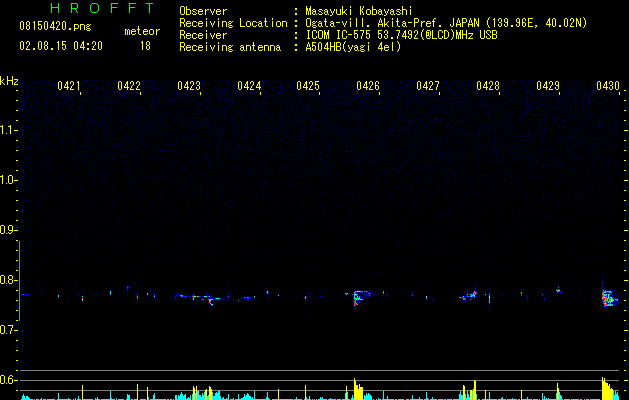Click the 1.0 kHz axis label
This screenshot has height=400, width=629.
pyautogui.click(x=8, y=180)
